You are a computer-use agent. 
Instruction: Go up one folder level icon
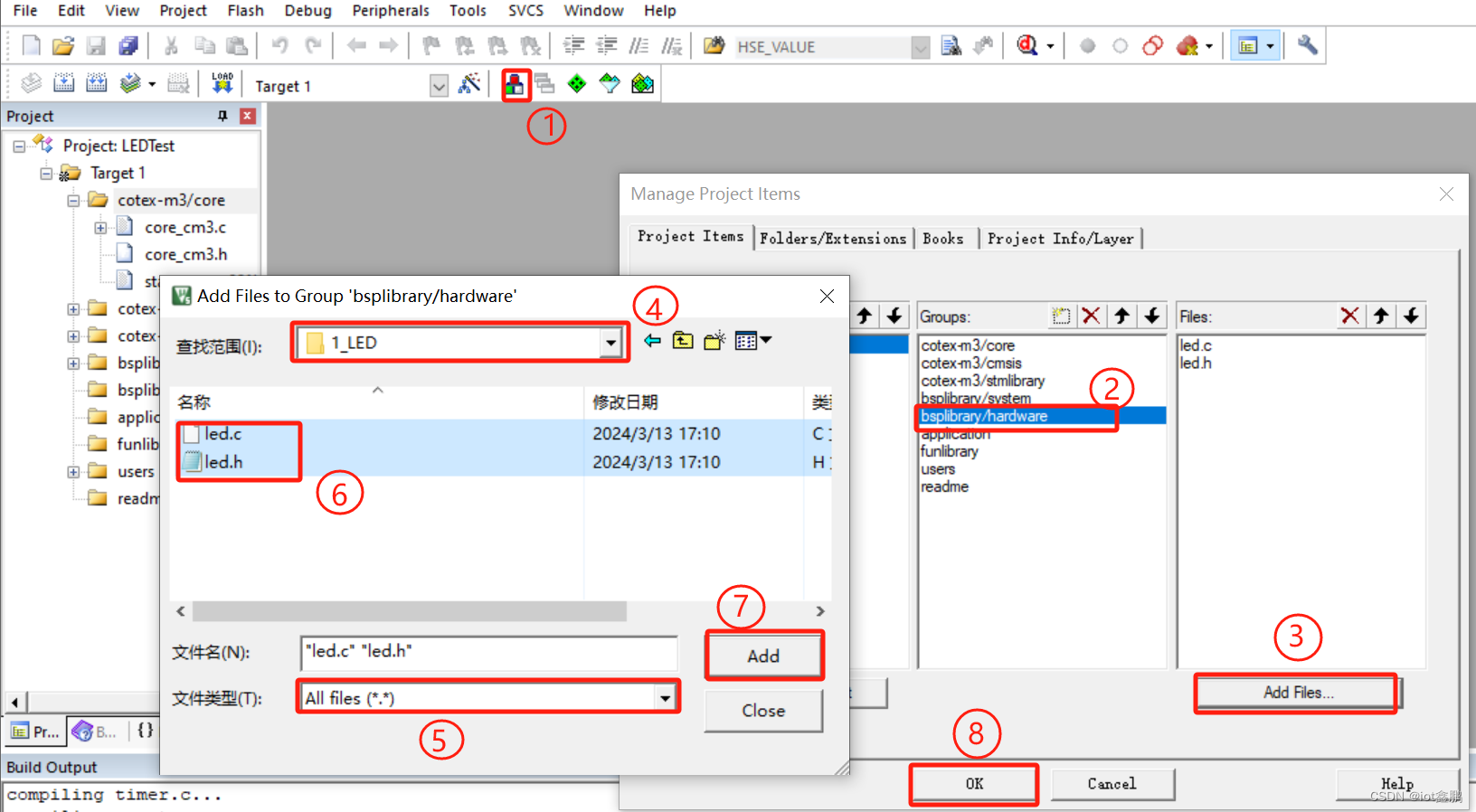(683, 341)
